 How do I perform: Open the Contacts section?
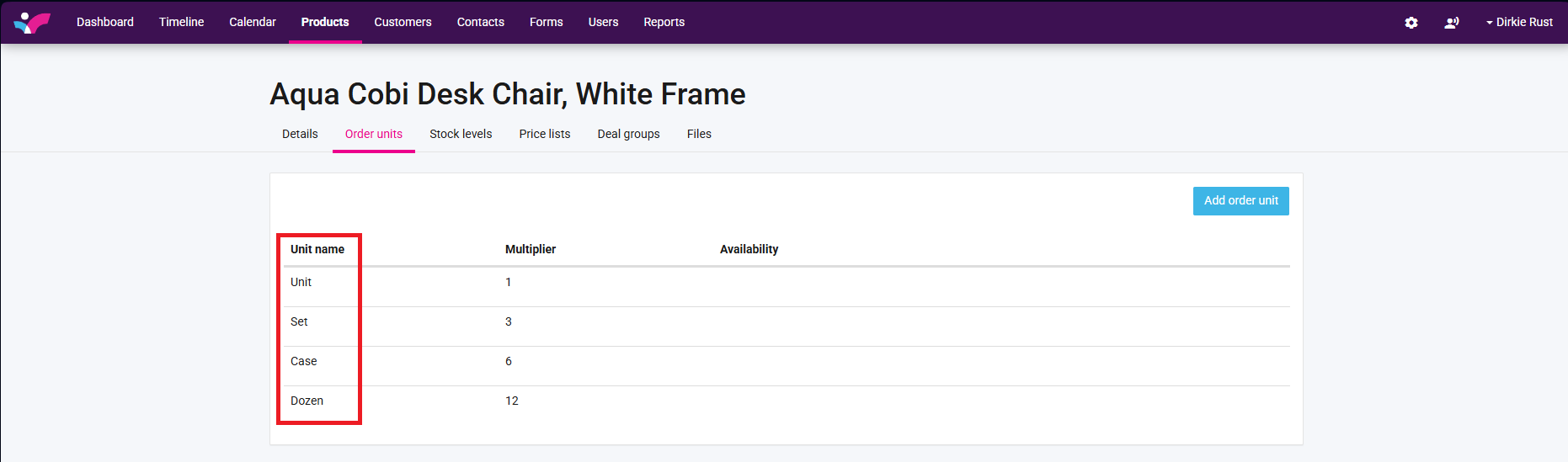480,23
